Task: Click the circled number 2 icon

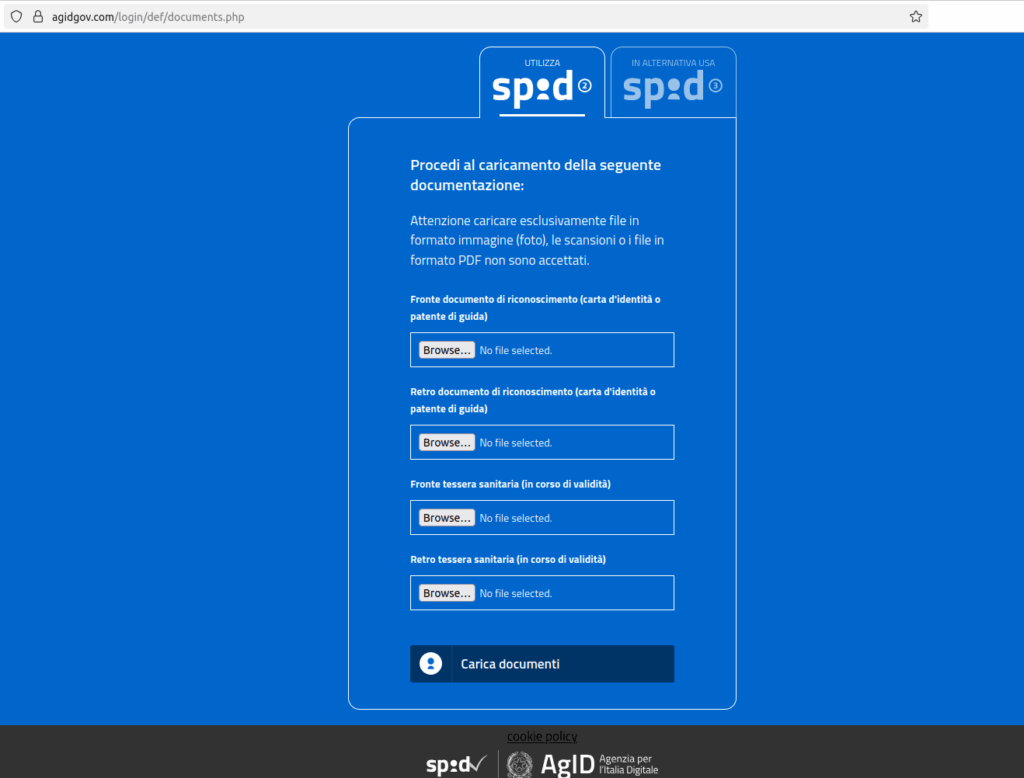Action: [x=585, y=86]
